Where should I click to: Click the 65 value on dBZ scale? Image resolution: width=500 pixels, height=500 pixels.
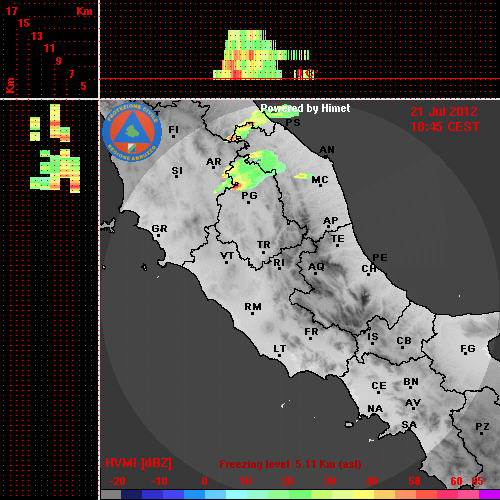[477, 481]
